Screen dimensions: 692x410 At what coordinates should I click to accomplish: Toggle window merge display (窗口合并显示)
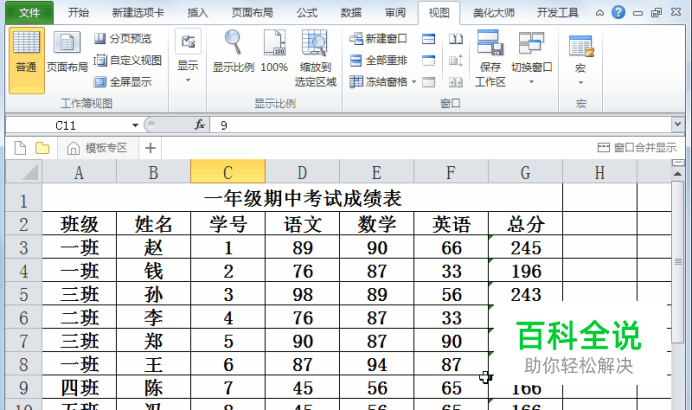click(637, 147)
